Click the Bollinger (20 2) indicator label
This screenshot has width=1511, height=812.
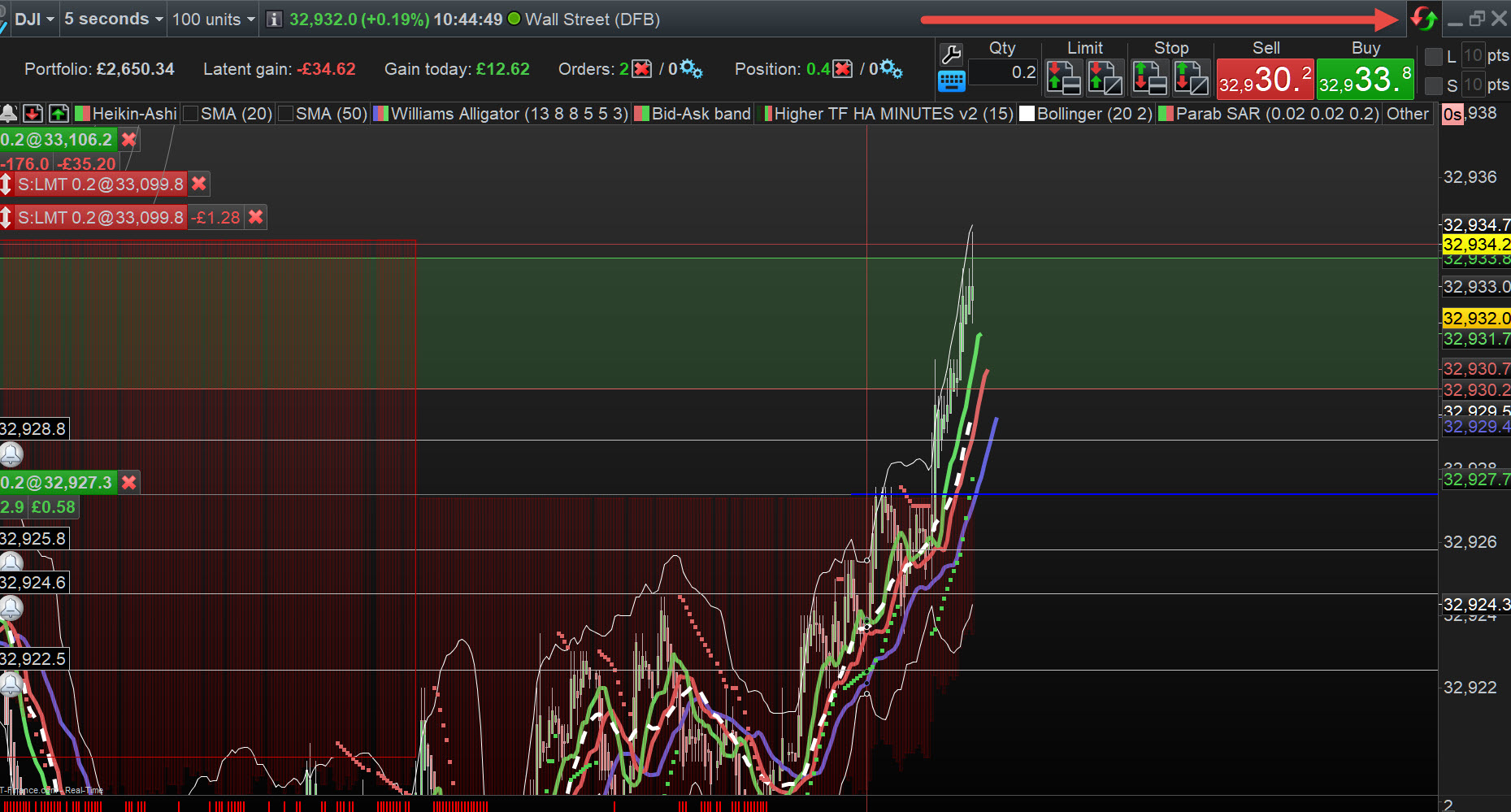click(x=1094, y=114)
